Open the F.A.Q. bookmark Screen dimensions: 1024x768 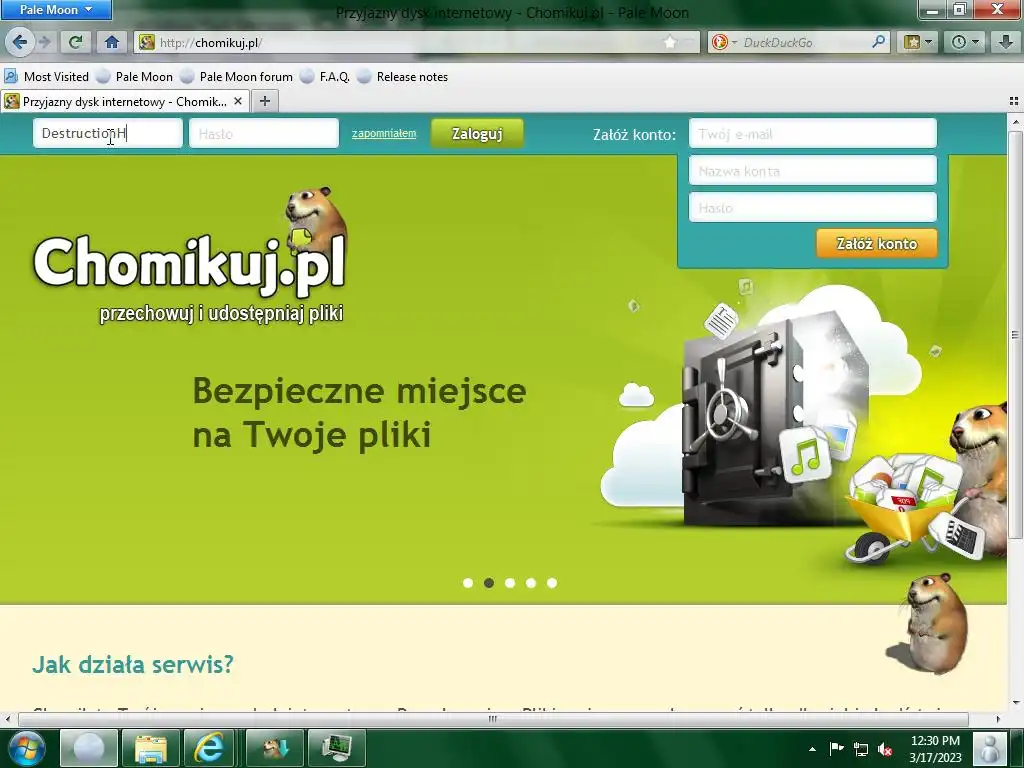coord(325,76)
